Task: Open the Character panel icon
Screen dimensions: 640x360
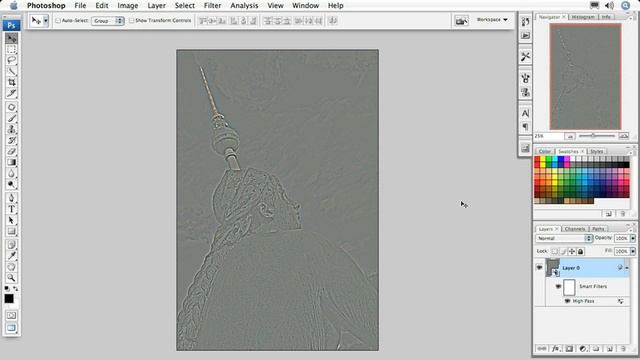Action: [525, 113]
